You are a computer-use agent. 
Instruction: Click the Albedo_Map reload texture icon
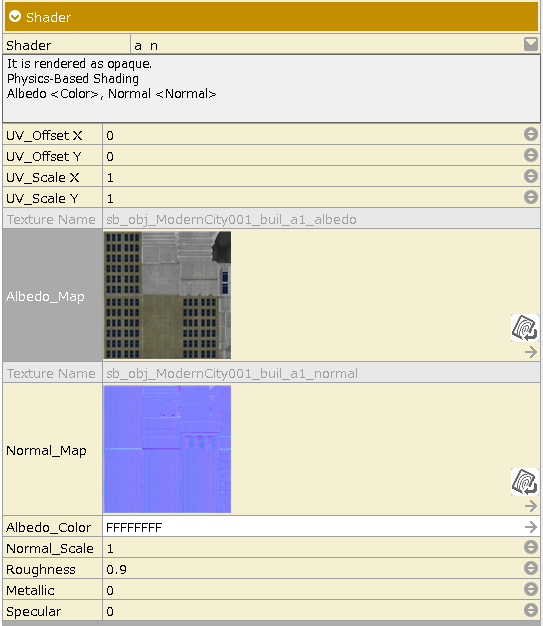(x=524, y=328)
